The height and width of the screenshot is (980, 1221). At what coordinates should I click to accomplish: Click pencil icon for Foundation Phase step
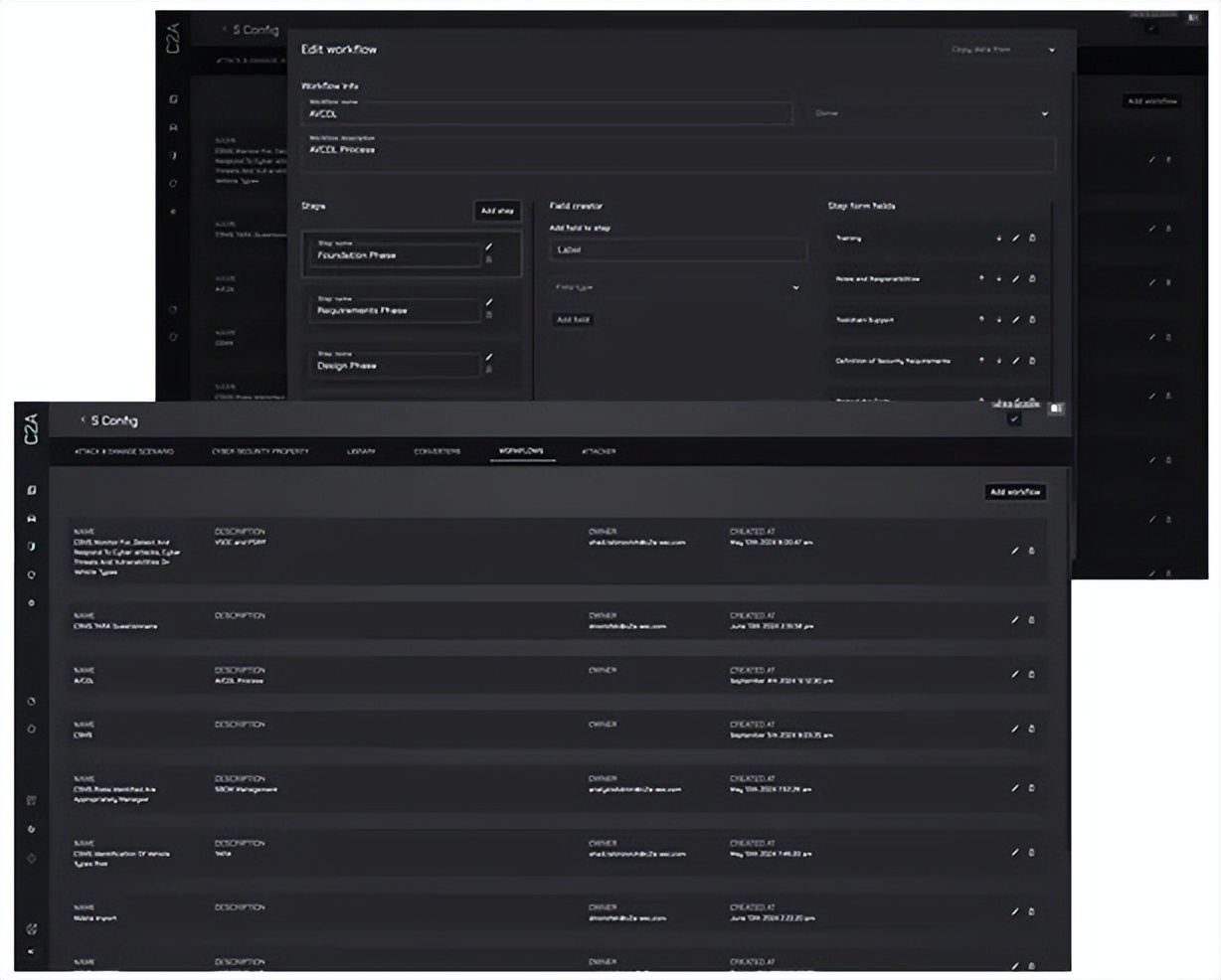pos(488,246)
